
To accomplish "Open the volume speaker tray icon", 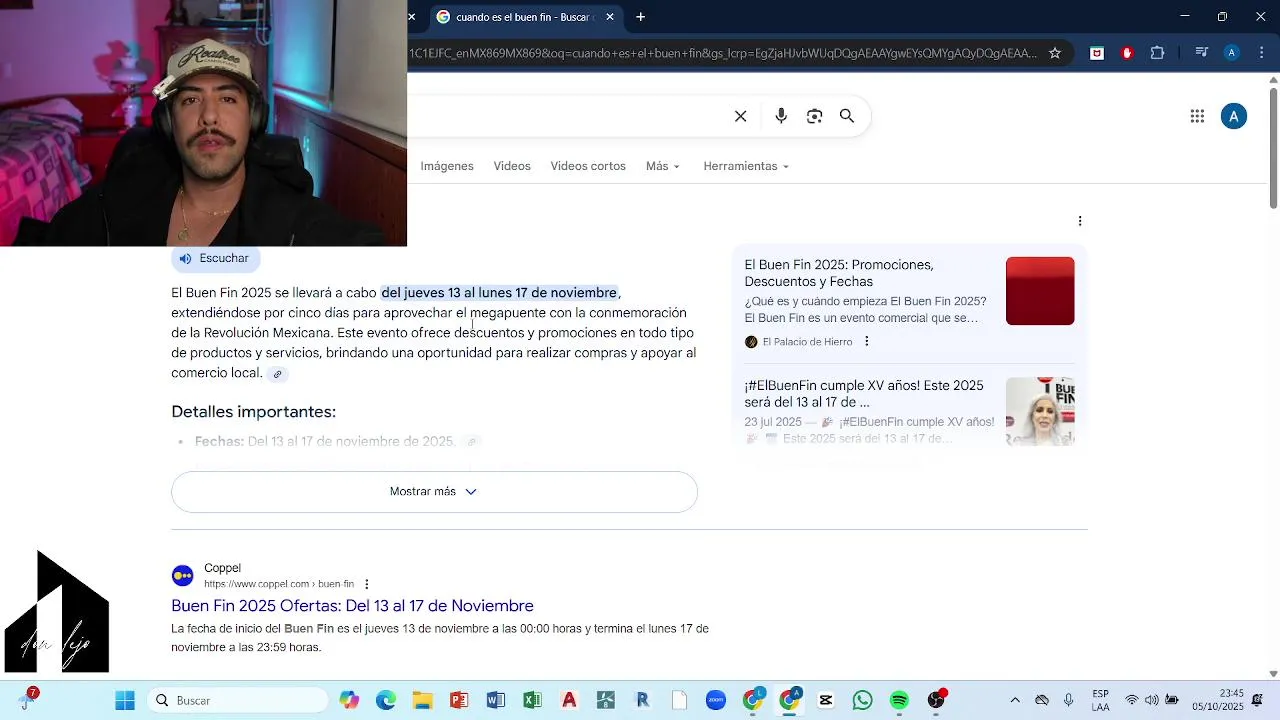I will [1152, 700].
